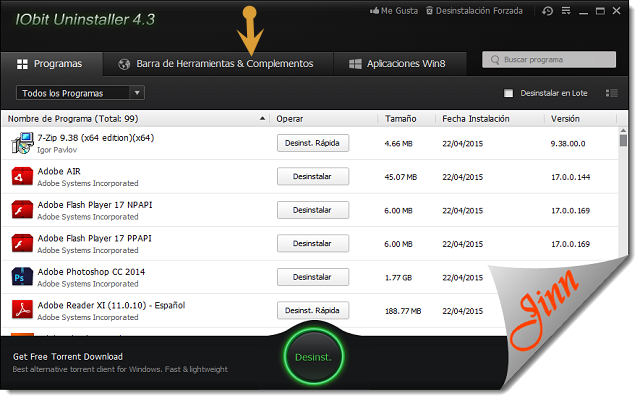Open Desinstalación Forzada trash icon option
Viewport: 640px width, 400px height.
pos(429,11)
